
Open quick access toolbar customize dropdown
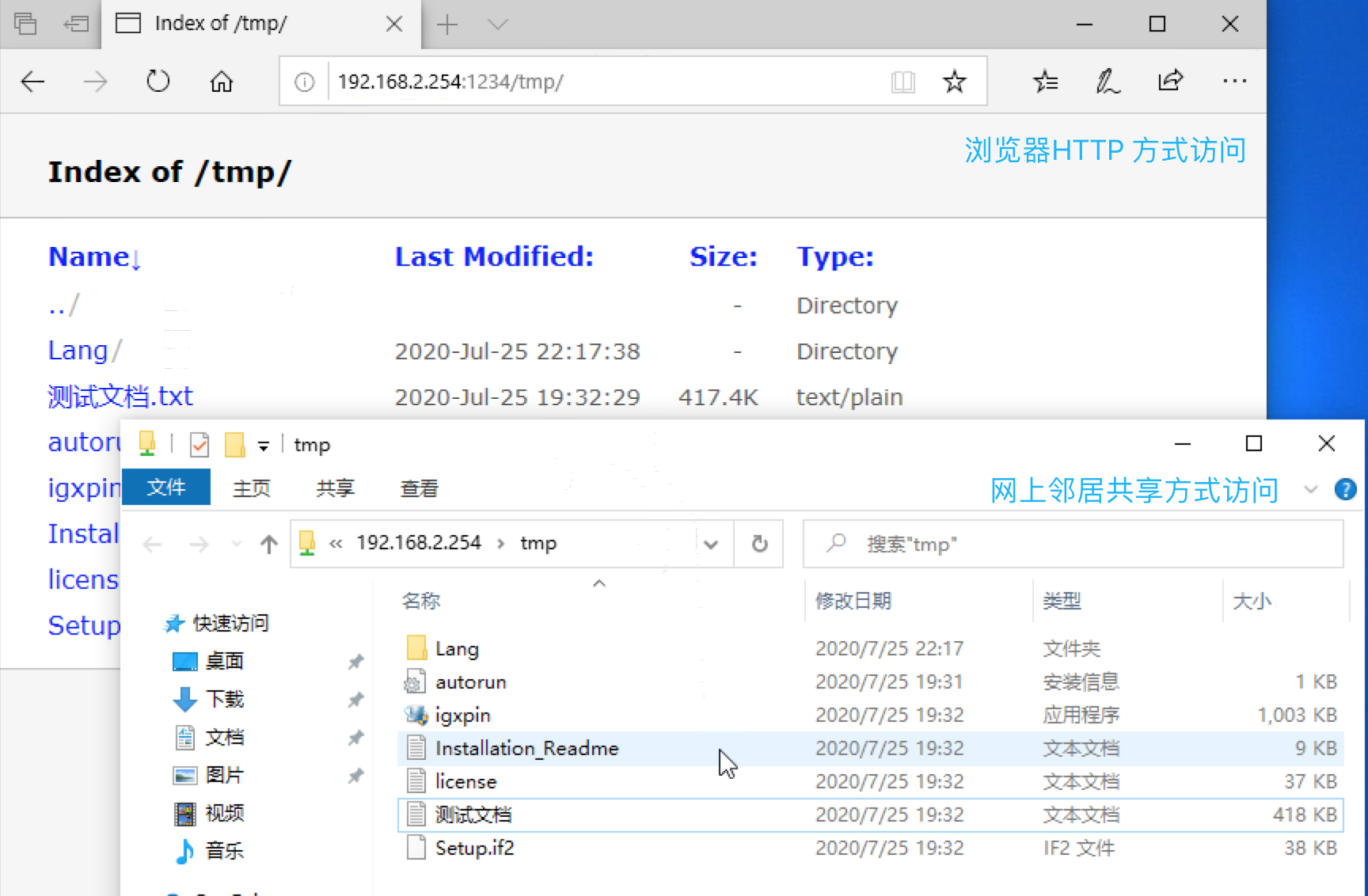pos(264,446)
